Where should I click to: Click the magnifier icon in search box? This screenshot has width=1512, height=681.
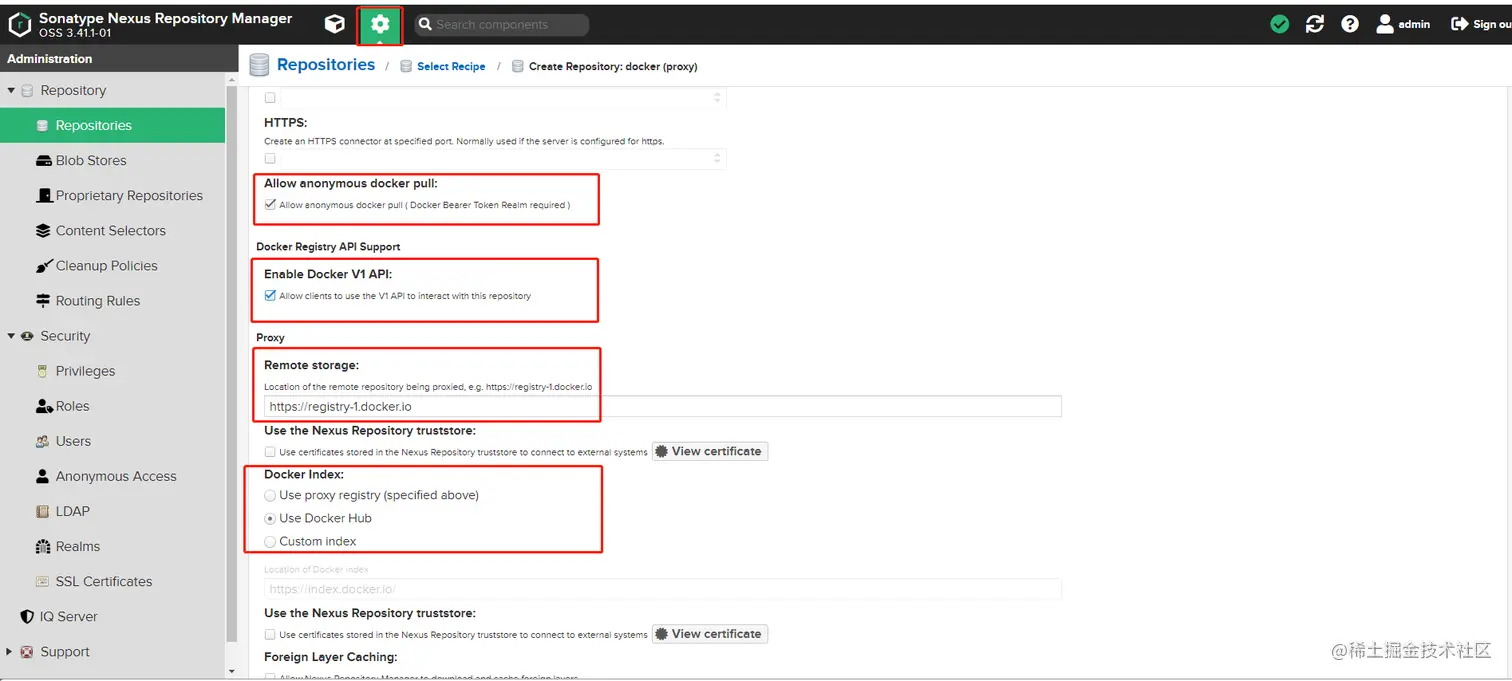coord(425,24)
